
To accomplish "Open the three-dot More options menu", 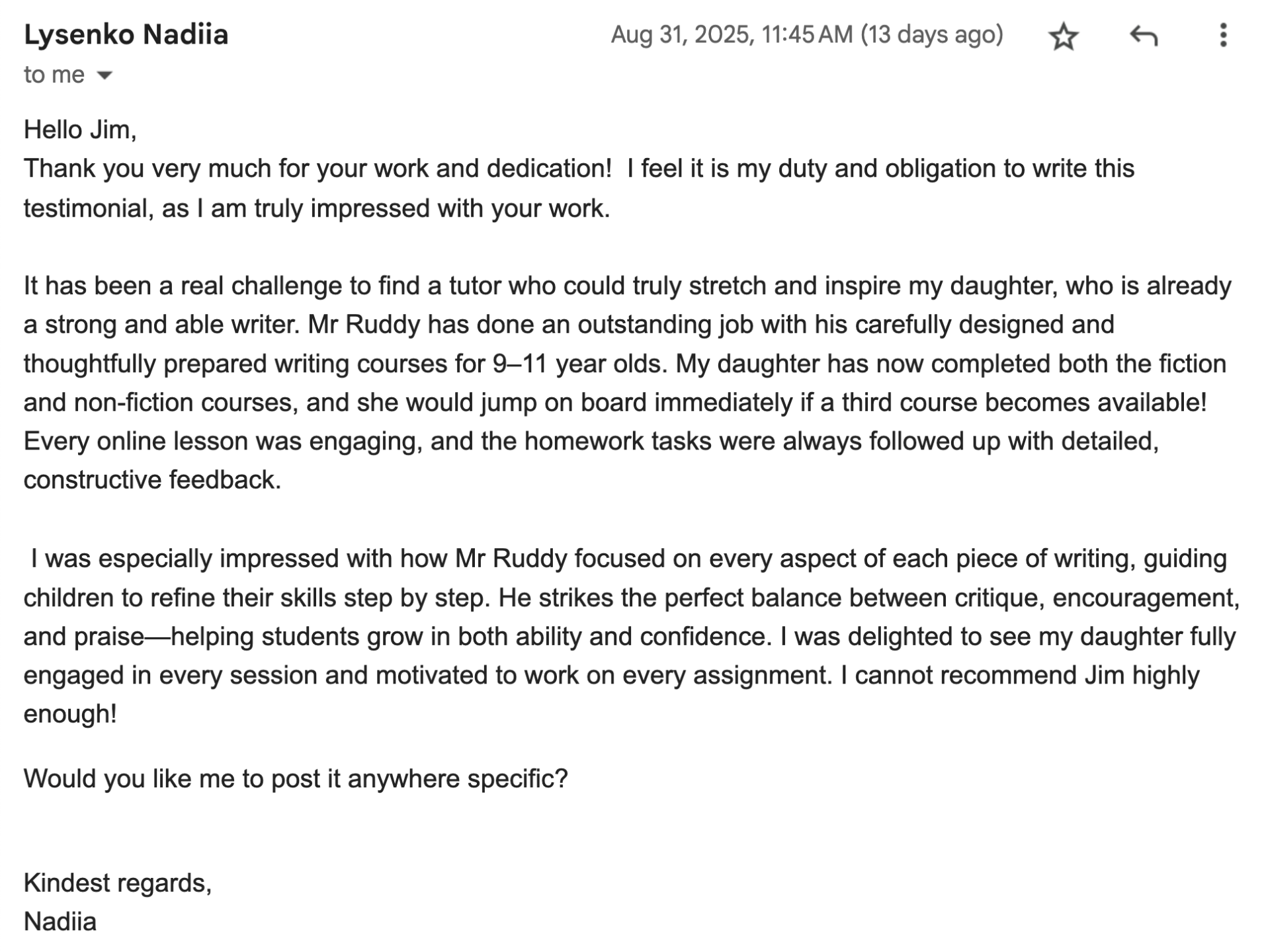I will 1222,36.
